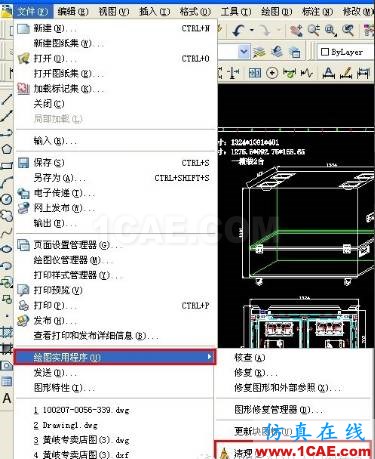Select the Arc tool
The width and height of the screenshot is (375, 459).
[7, 182]
